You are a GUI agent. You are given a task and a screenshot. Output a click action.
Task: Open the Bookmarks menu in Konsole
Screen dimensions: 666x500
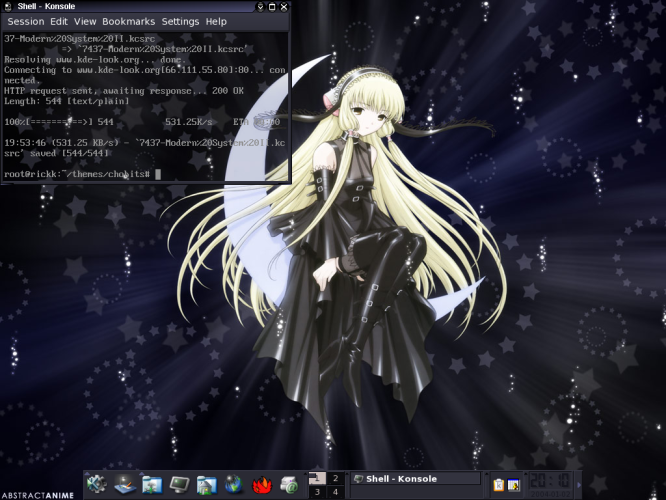pyautogui.click(x=128, y=22)
